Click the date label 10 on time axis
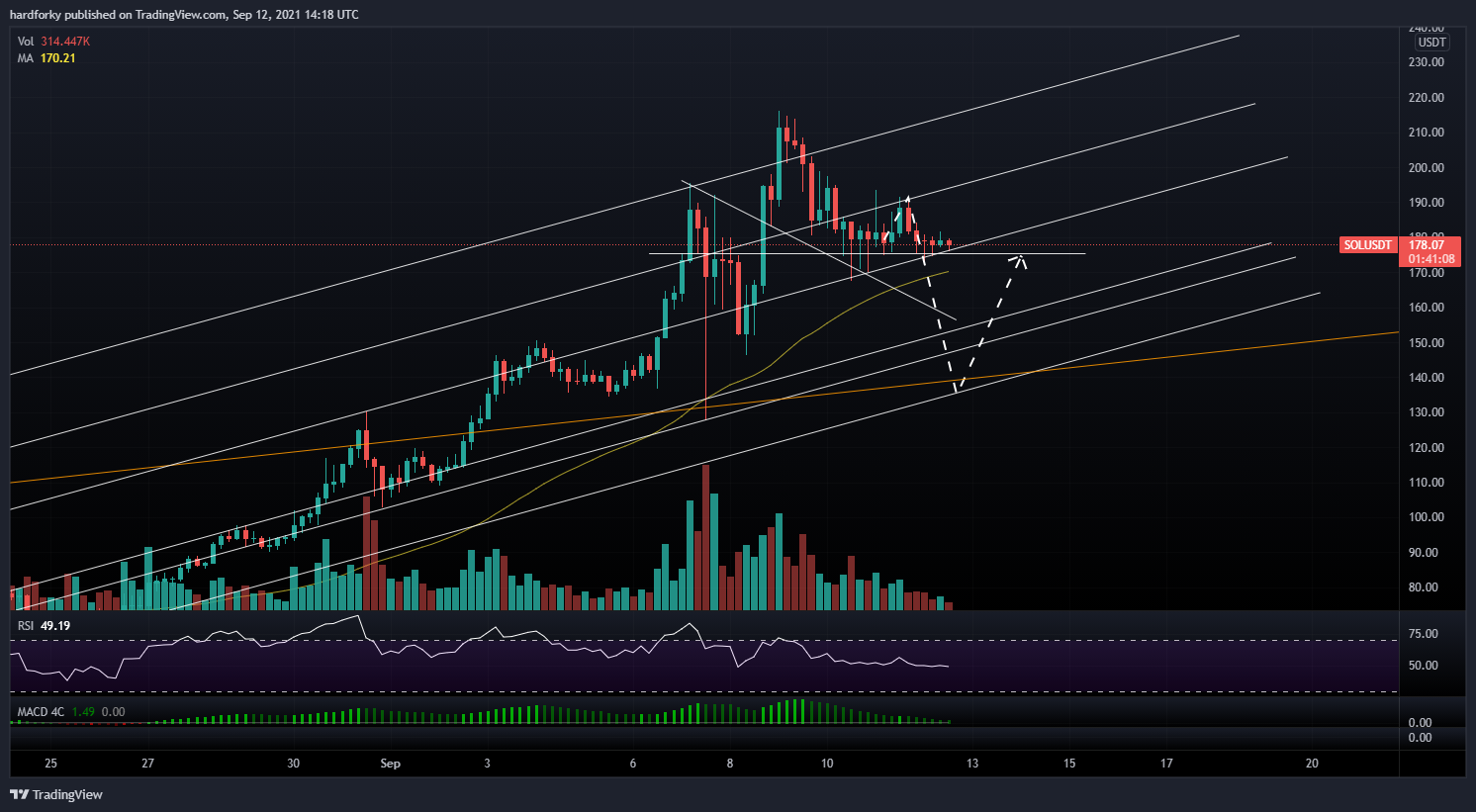The height and width of the screenshot is (812, 1476). point(827,764)
